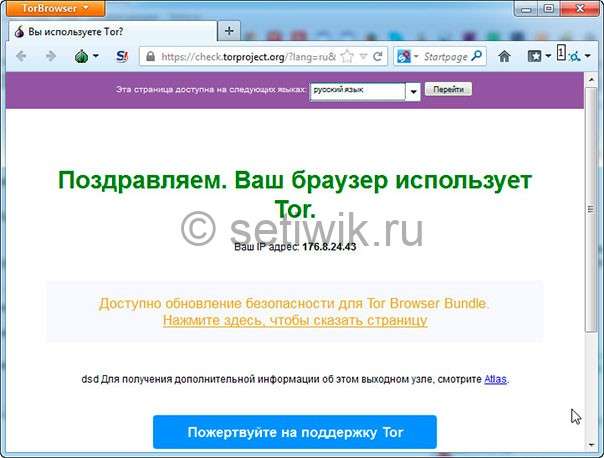
Task: Click the IP address 176.8.24.43
Action: 329,247
